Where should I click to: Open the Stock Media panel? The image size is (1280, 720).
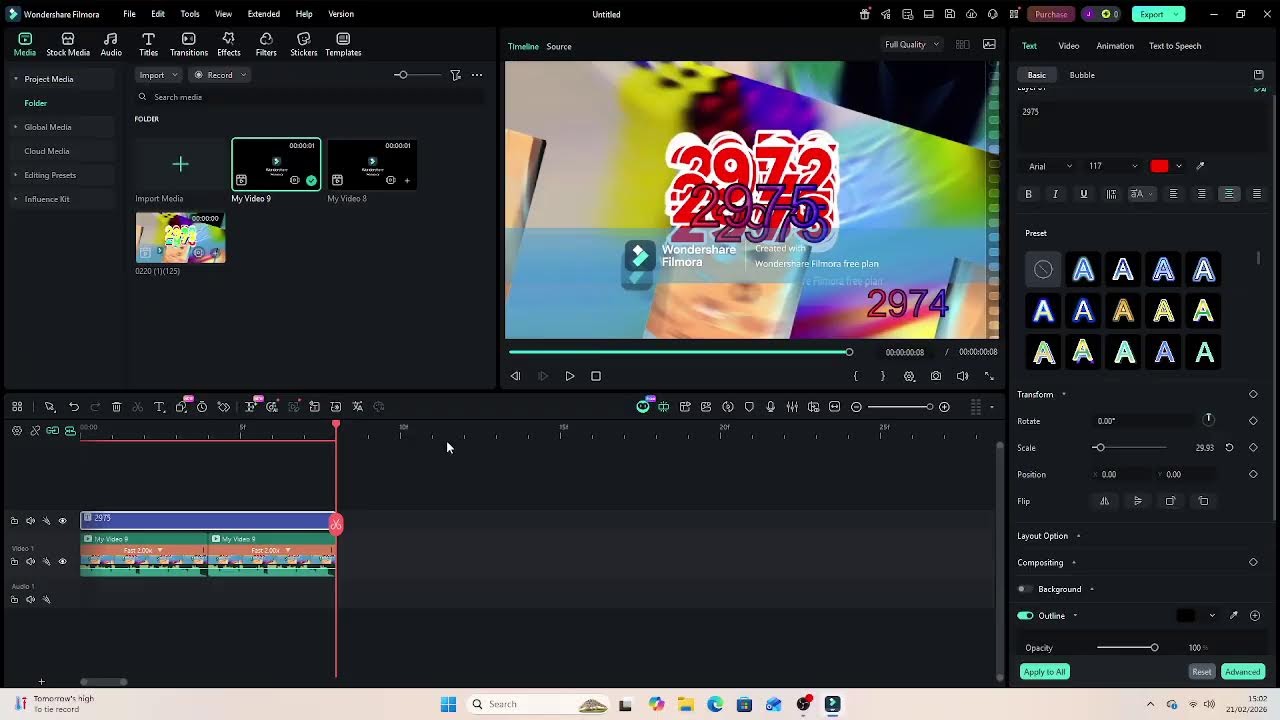tap(68, 44)
